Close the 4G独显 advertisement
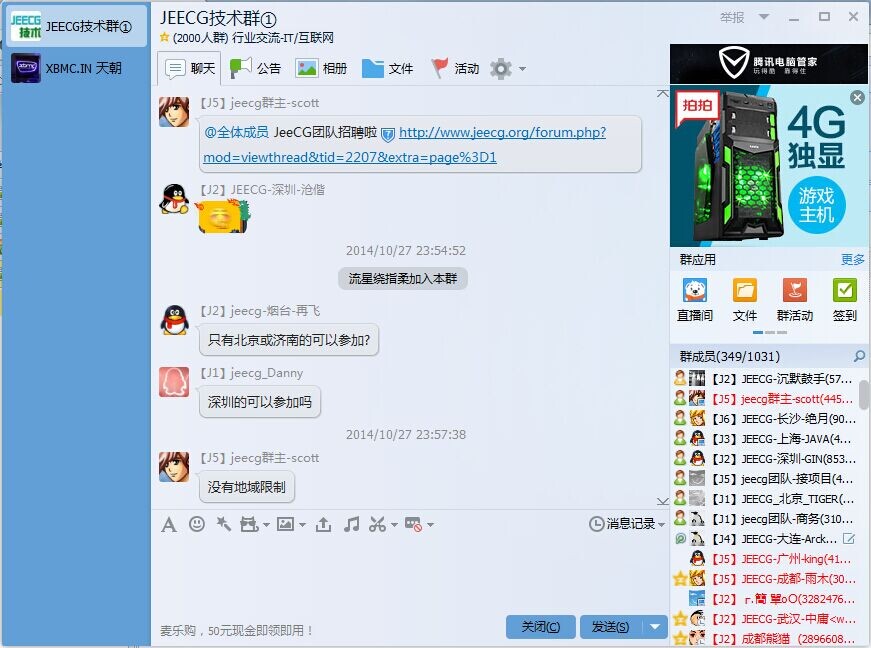The width and height of the screenshot is (871, 648). coord(858,98)
